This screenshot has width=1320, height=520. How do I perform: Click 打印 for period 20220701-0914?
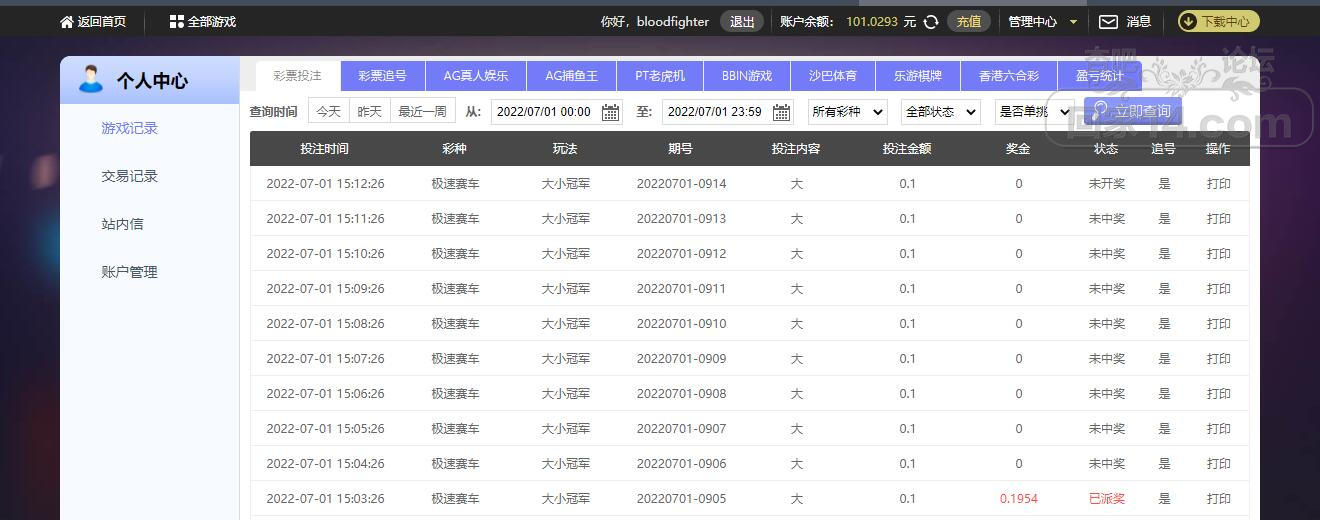(1218, 184)
